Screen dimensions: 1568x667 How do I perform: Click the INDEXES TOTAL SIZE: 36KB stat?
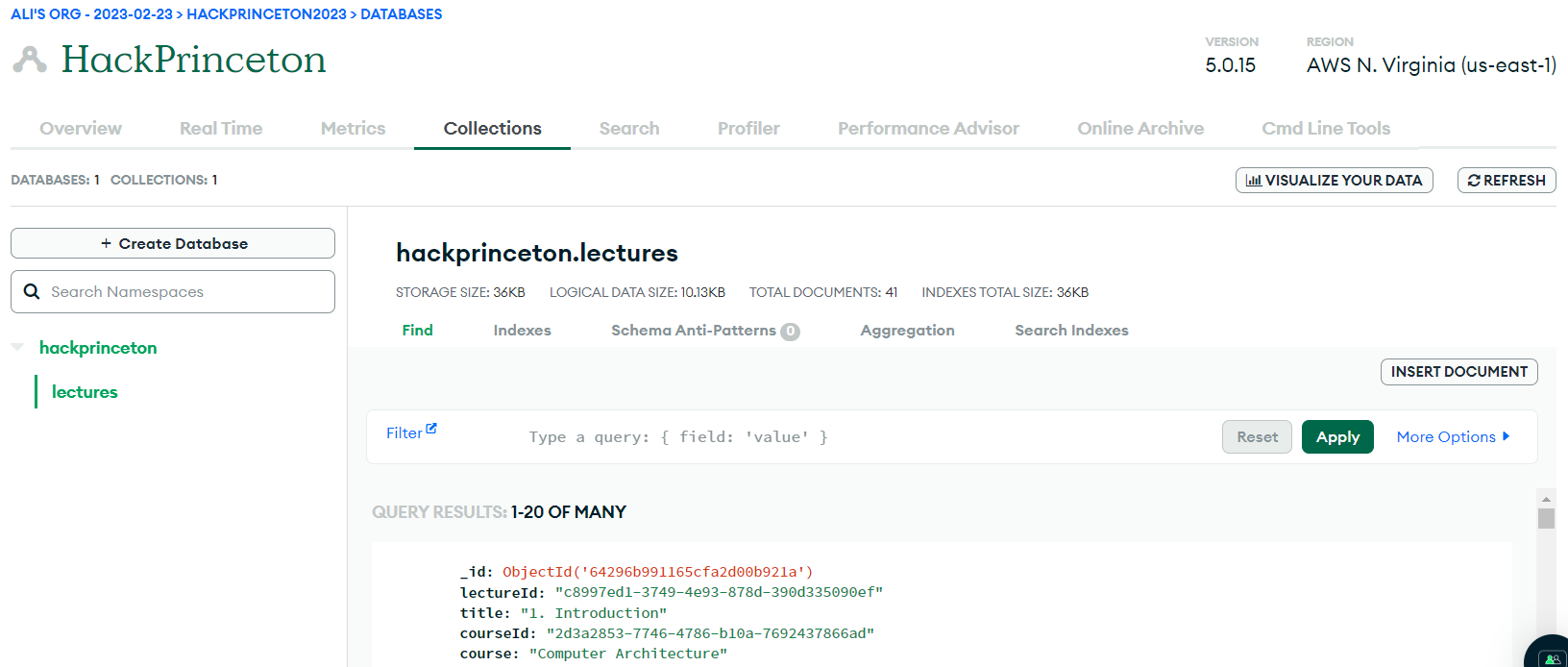[1005, 292]
